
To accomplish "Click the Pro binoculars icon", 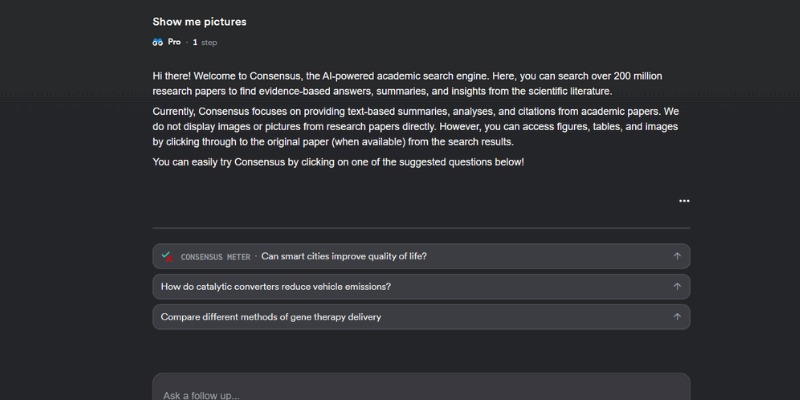I will 158,42.
